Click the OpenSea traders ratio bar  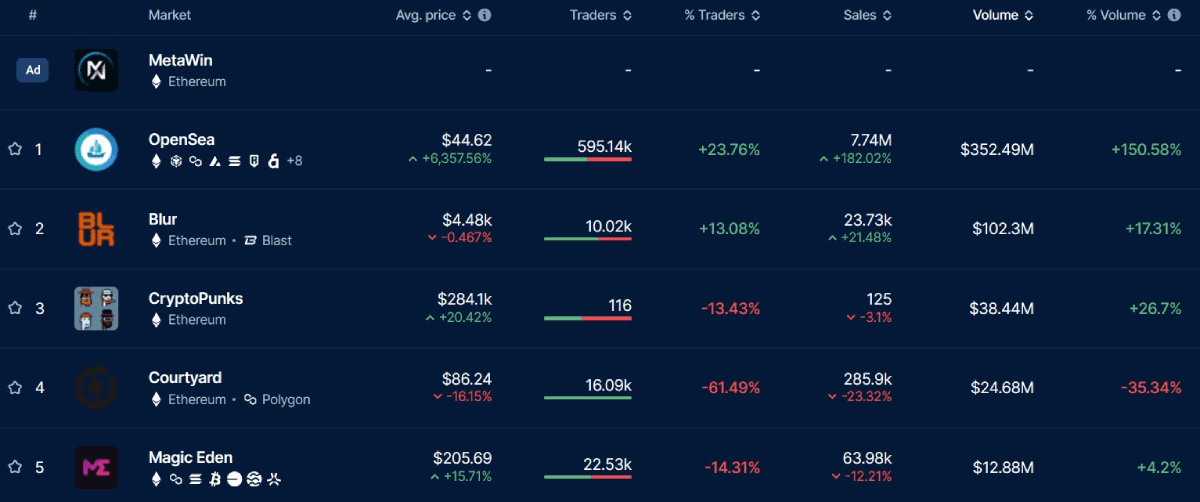(x=587, y=159)
